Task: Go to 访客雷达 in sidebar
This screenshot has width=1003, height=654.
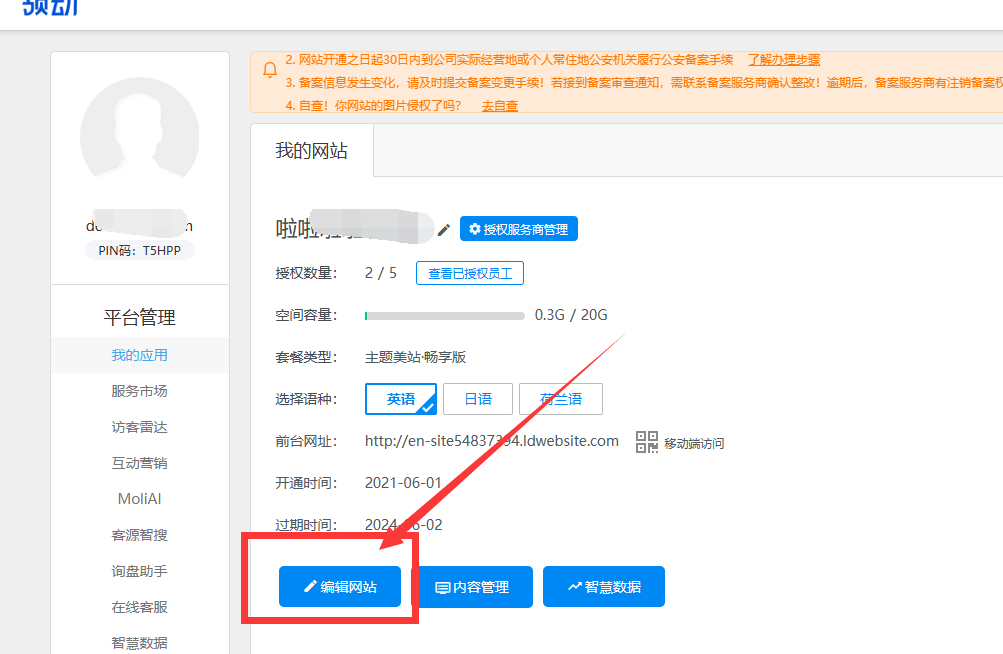Action: click(139, 427)
